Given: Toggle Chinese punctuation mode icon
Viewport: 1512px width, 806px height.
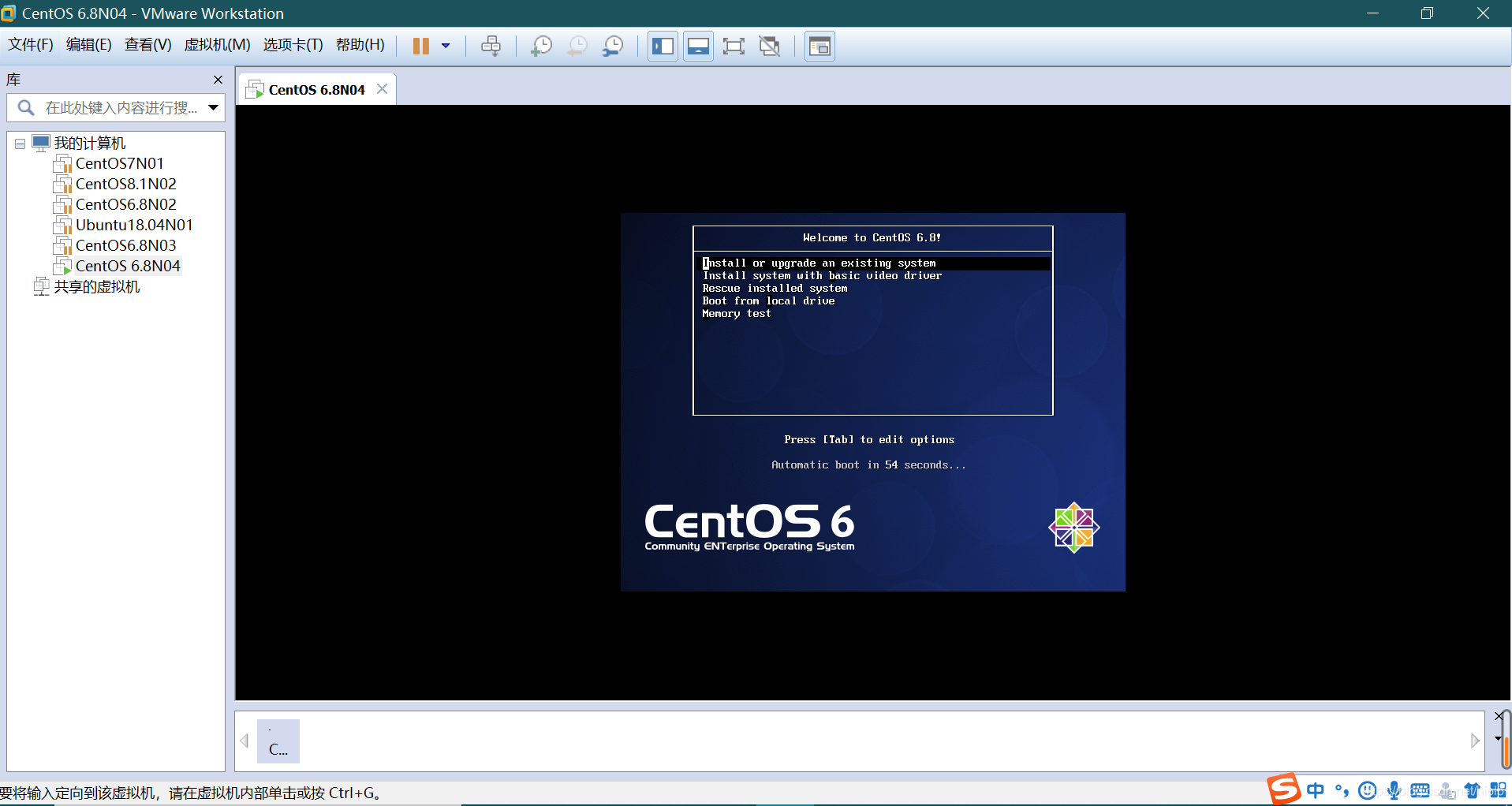Looking at the screenshot, I should pos(1342,790).
